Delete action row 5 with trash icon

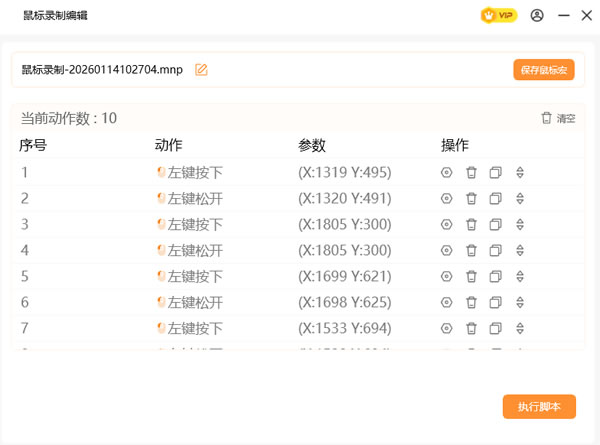click(x=471, y=276)
